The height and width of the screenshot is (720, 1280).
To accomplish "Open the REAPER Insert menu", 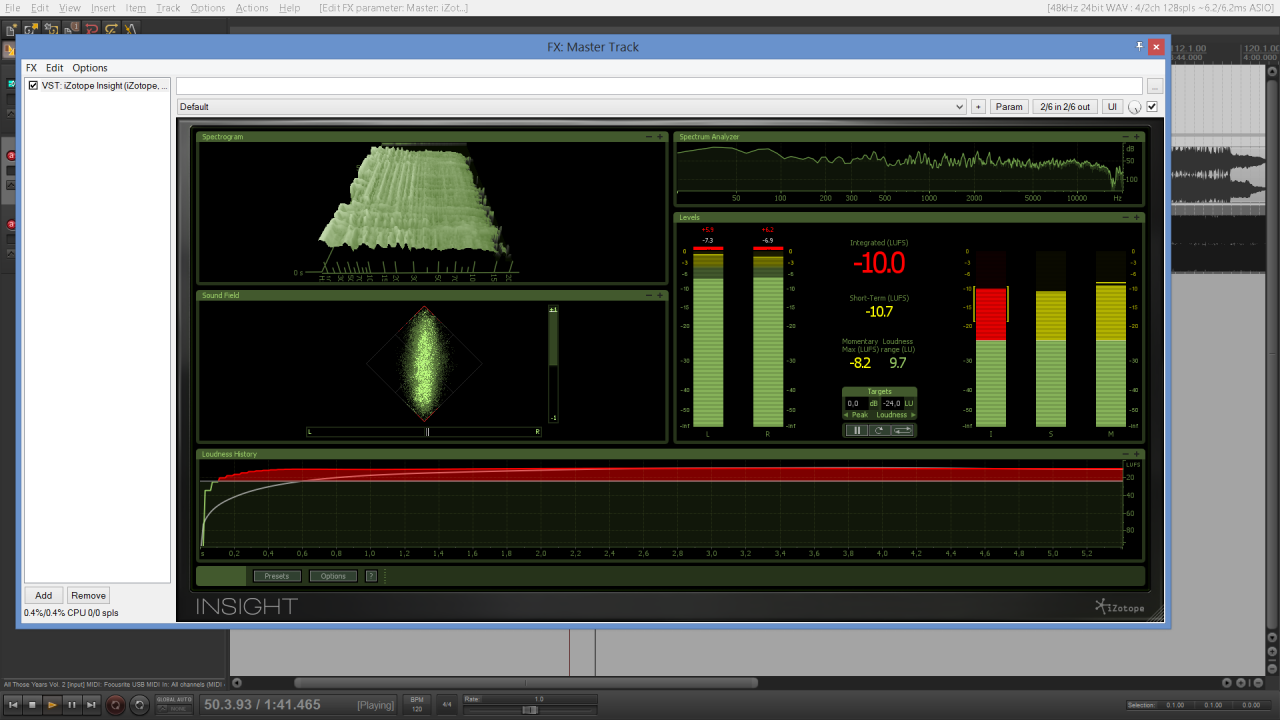I will pos(104,8).
